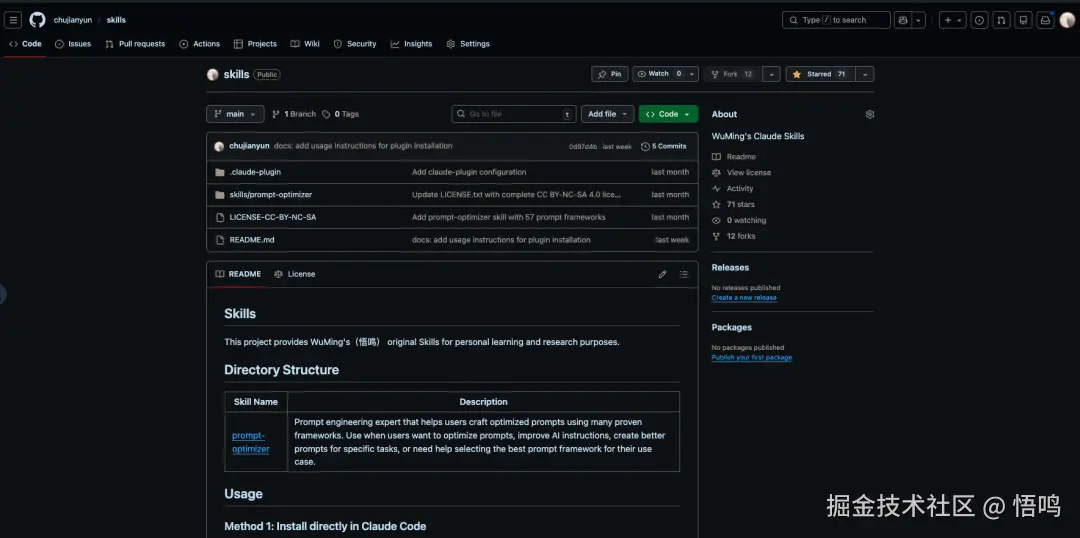This screenshot has height=538, width=1080.
Task: Toggle the Starred button
Action: click(x=820, y=74)
